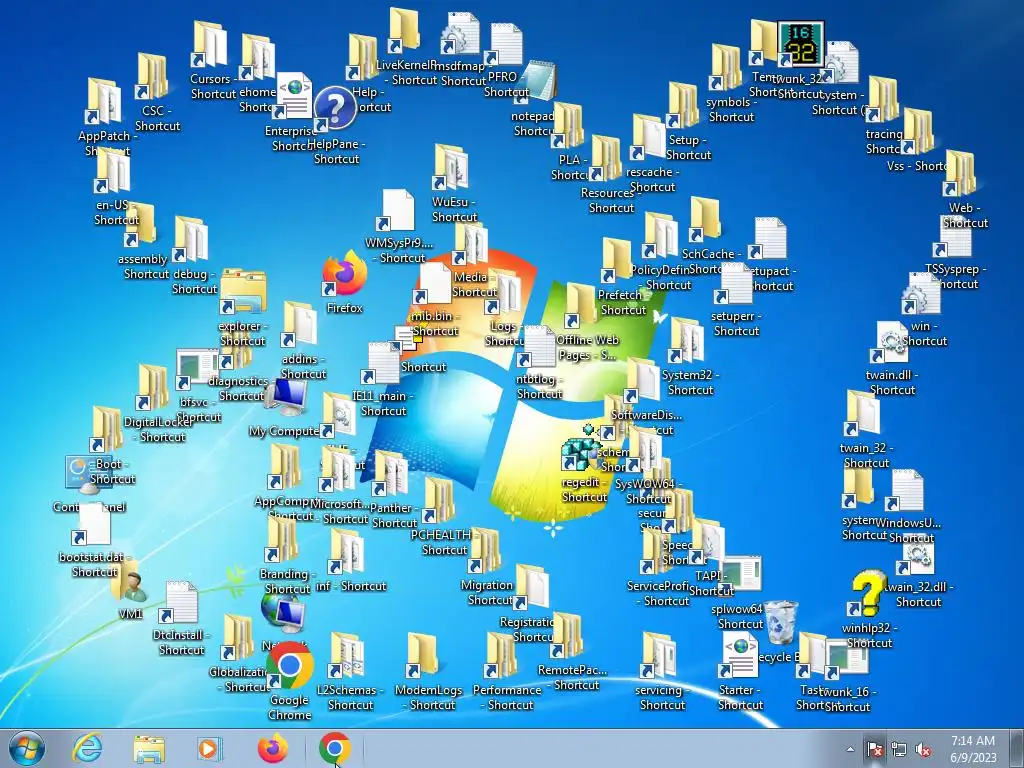Open the Windows Start menu
Viewport: 1024px width, 768px height.
tap(27, 748)
